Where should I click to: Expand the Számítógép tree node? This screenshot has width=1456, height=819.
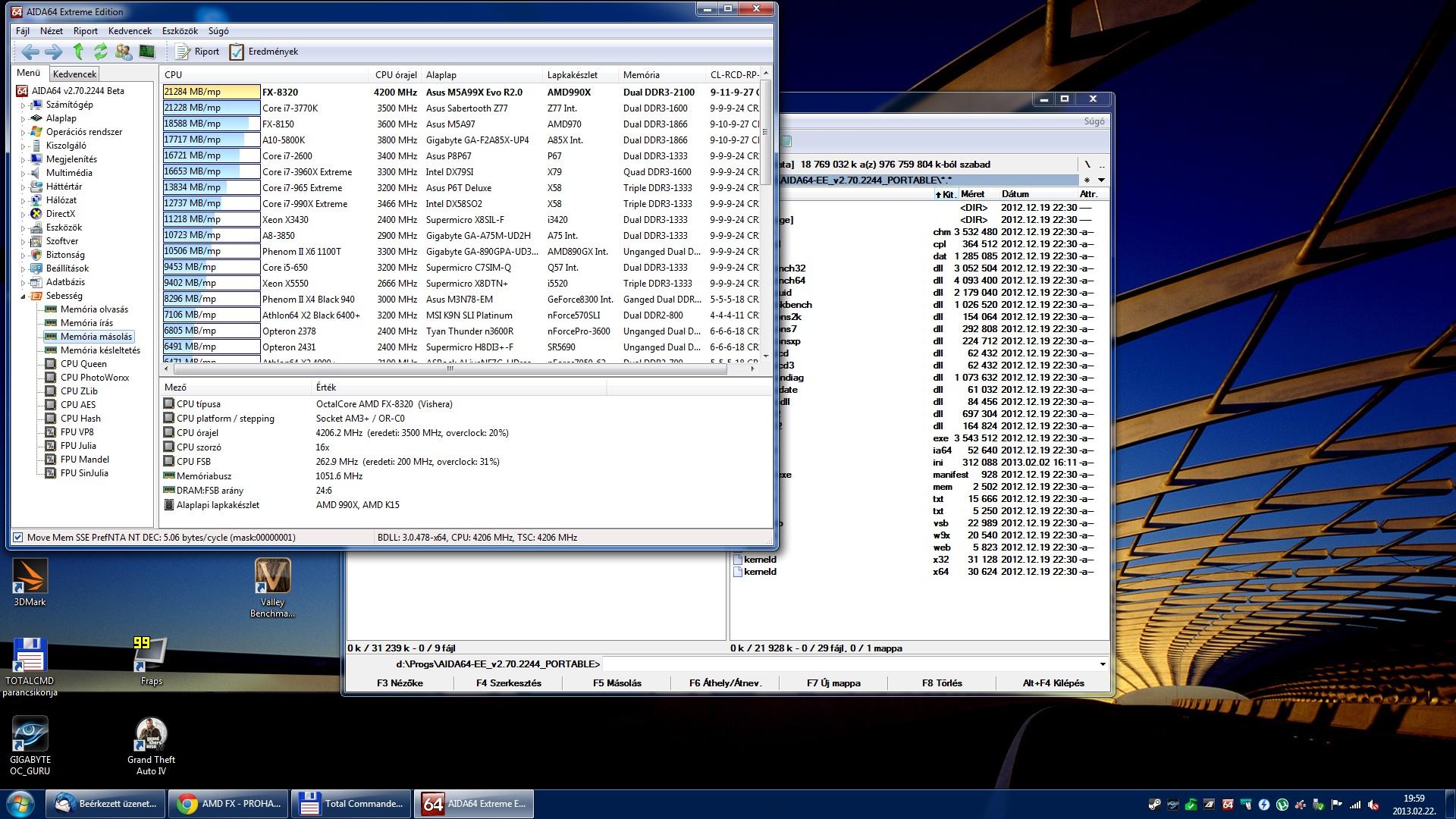23,105
